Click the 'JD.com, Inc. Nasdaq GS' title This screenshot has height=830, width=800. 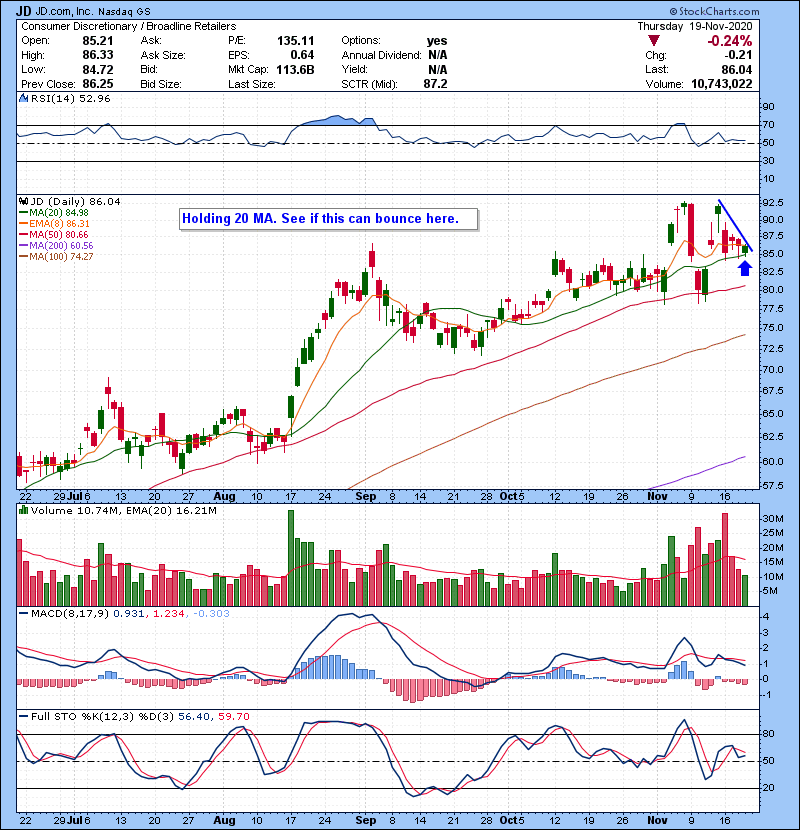[x=93, y=11]
